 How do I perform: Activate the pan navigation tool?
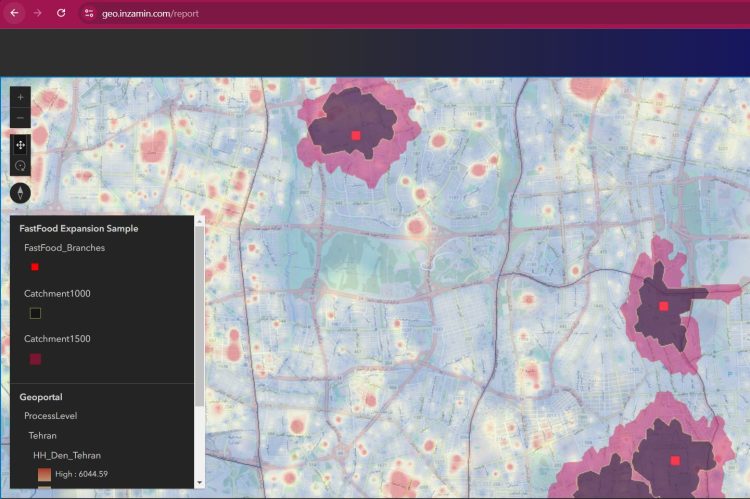point(21,143)
